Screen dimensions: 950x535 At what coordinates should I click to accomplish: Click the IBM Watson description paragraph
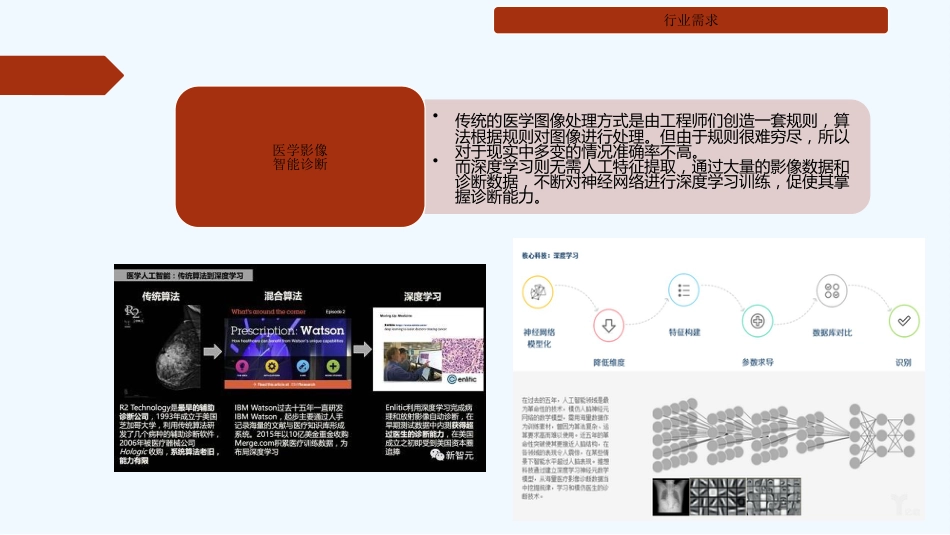[x=291, y=430]
